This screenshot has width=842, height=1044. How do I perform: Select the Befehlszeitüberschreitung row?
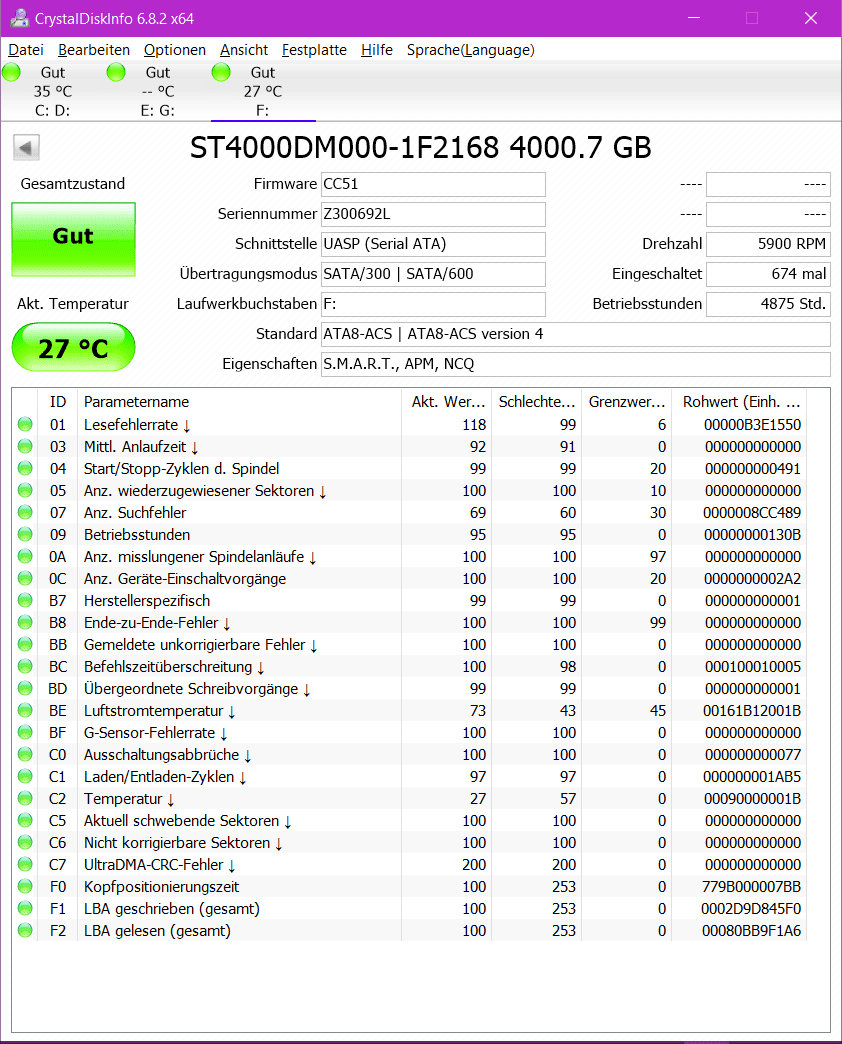409,666
